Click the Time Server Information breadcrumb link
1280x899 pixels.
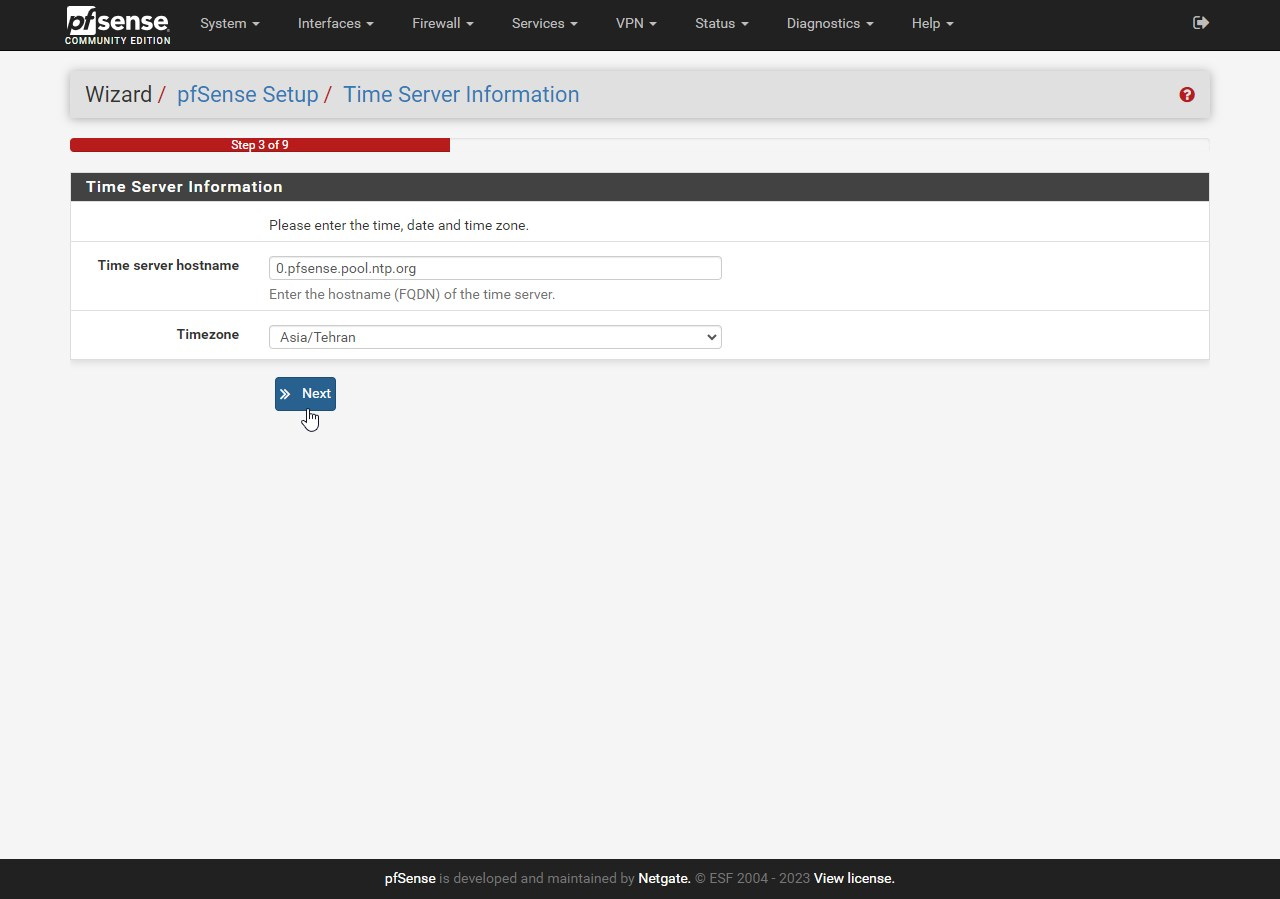coord(461,95)
